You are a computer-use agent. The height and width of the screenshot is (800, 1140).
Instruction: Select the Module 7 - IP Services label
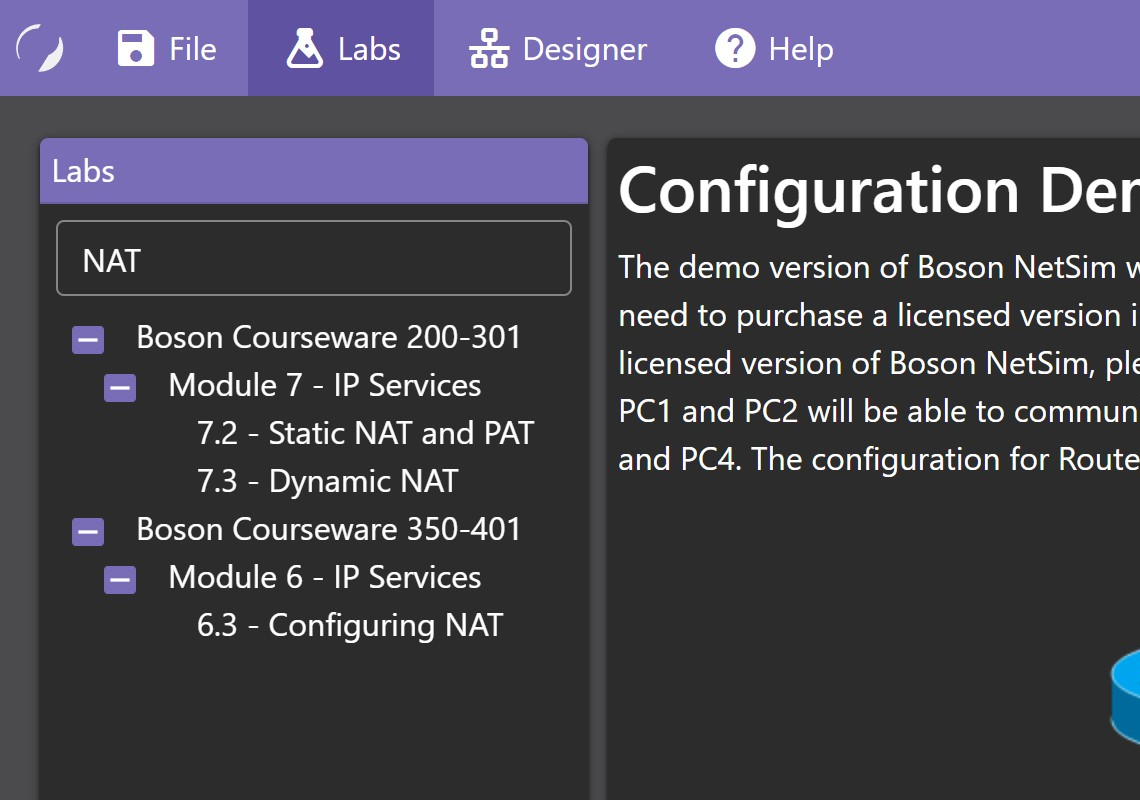tap(324, 385)
